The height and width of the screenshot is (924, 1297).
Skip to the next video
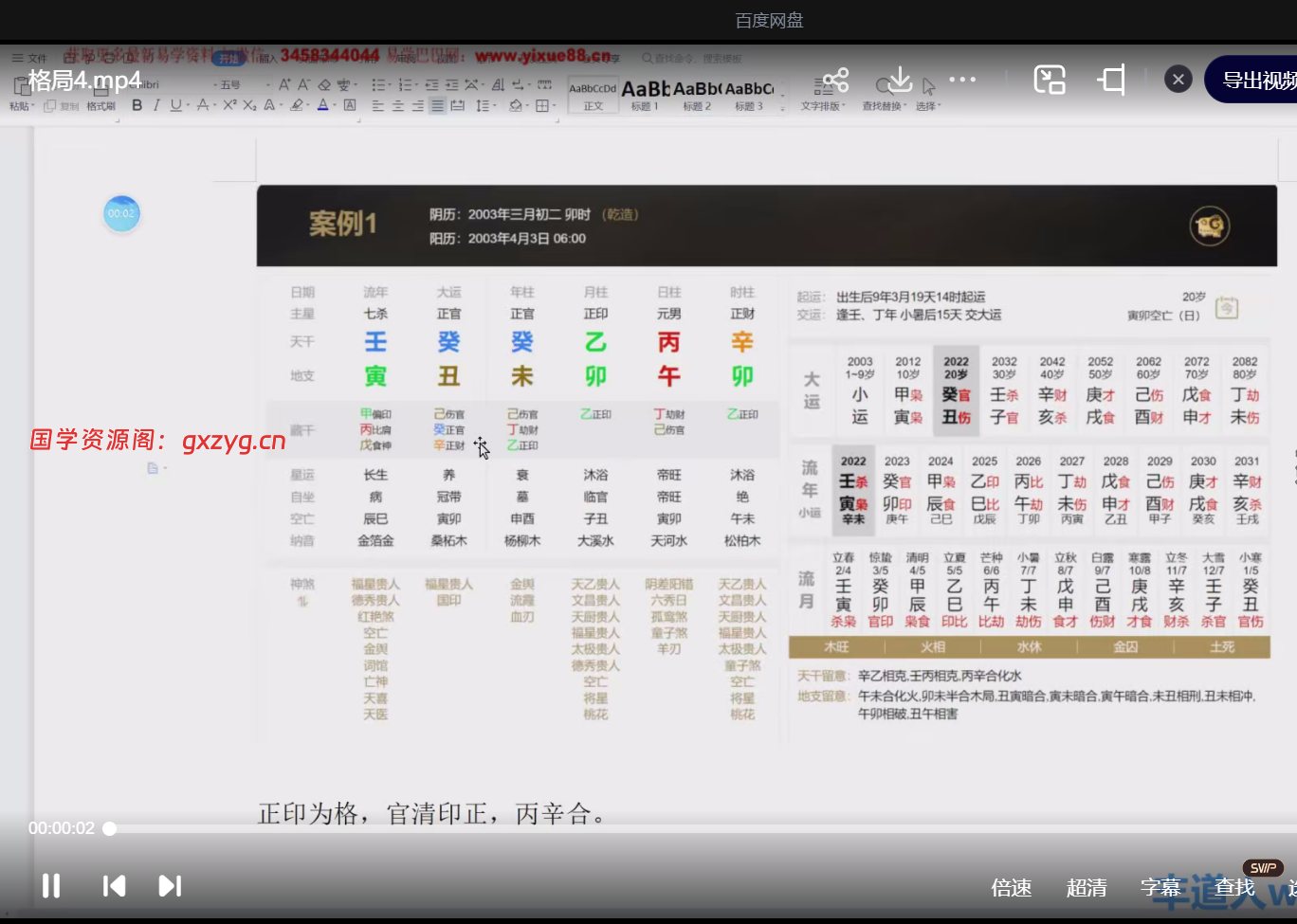[170, 886]
